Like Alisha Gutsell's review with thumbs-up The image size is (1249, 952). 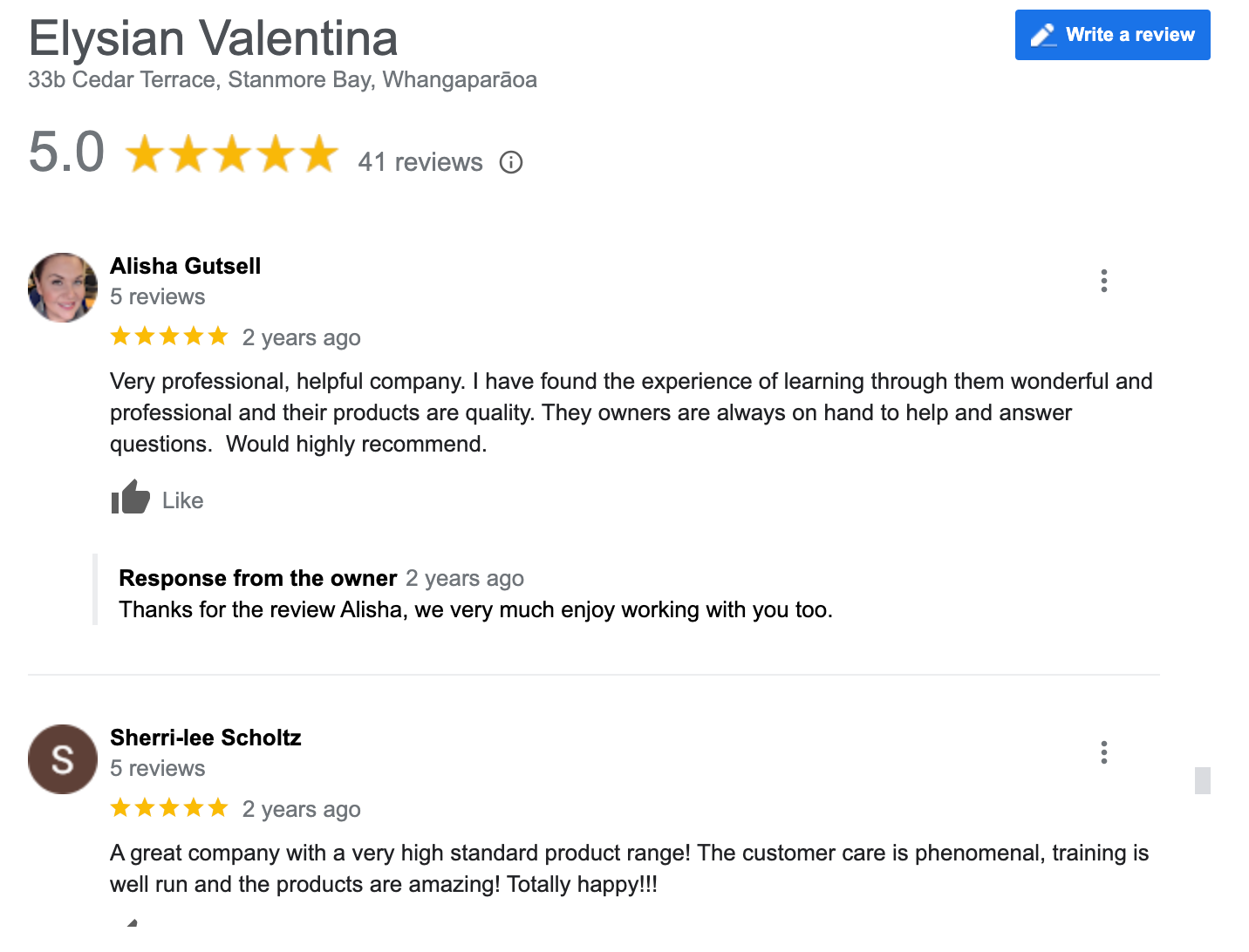[132, 499]
